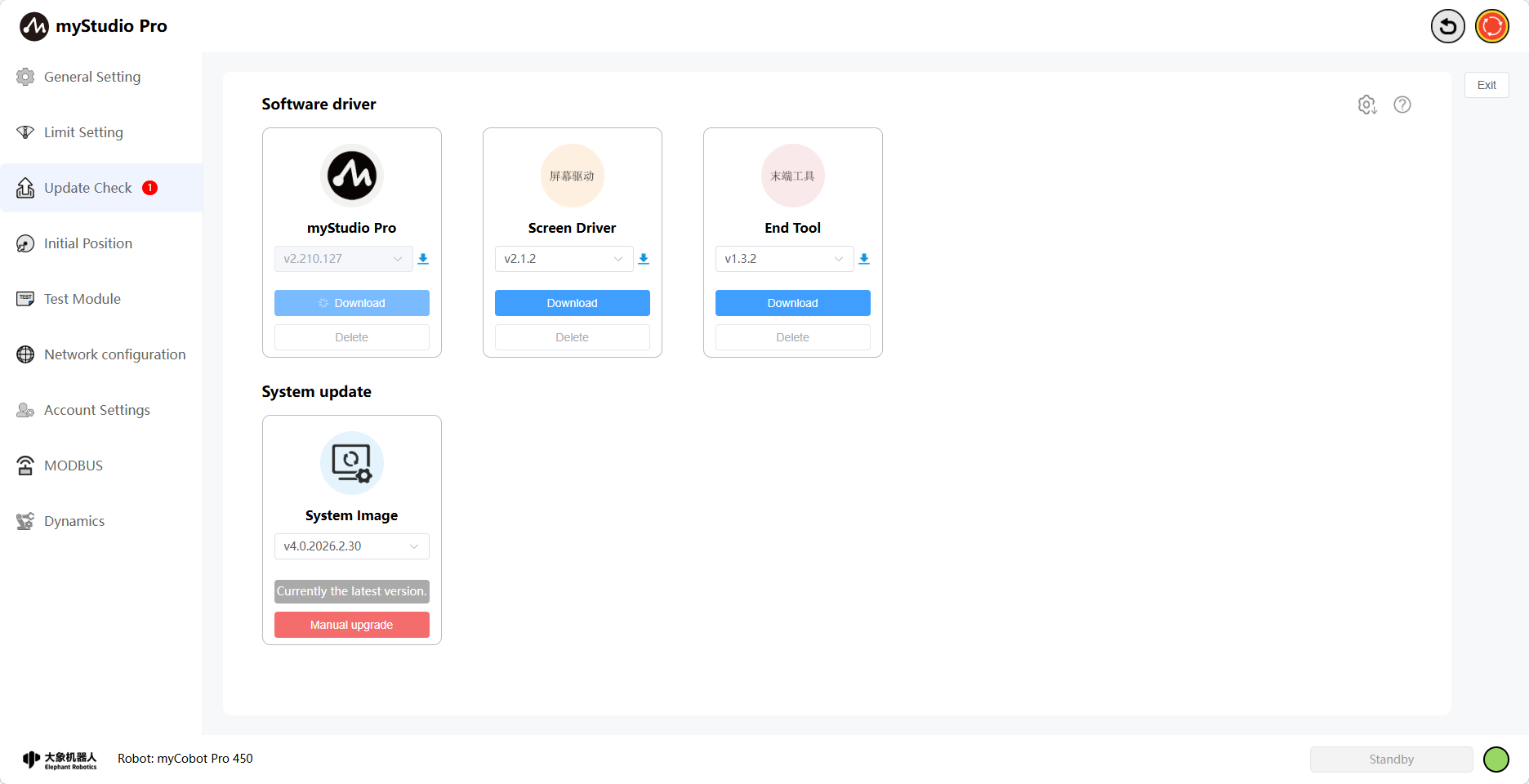The image size is (1529, 784).
Task: Click Delete under End Tool
Action: click(792, 337)
